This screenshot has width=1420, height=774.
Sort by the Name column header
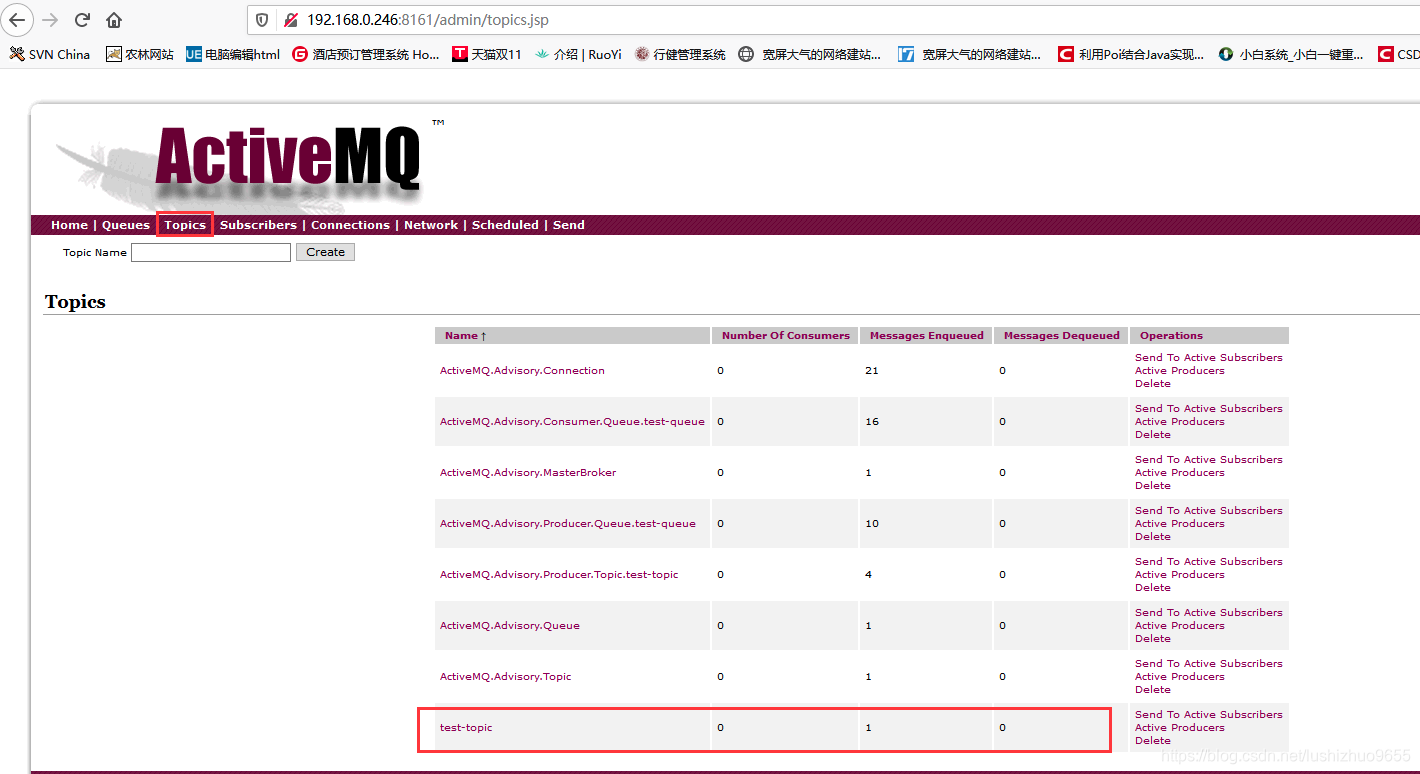461,336
